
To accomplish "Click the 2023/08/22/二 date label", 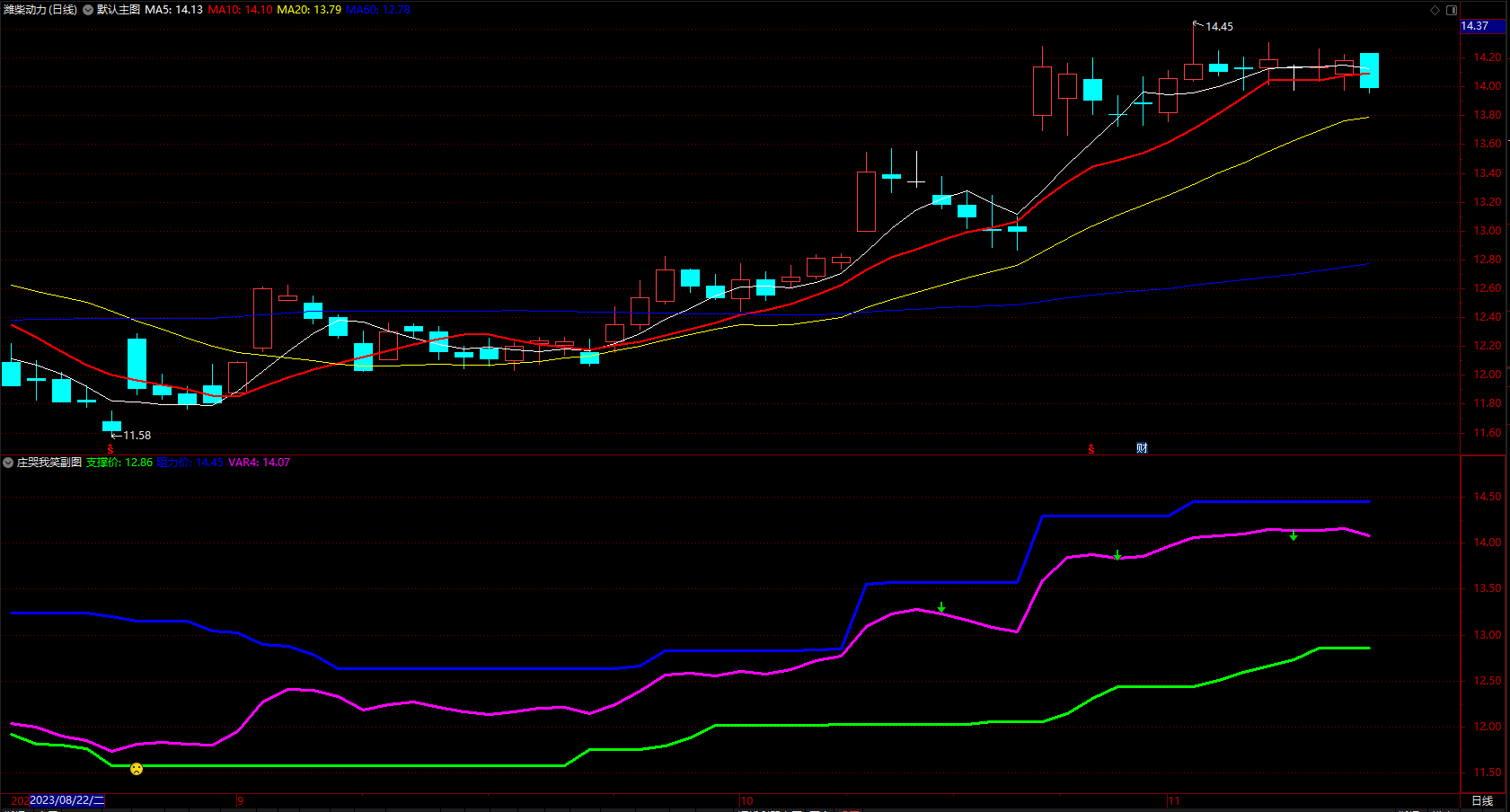I will (x=67, y=800).
